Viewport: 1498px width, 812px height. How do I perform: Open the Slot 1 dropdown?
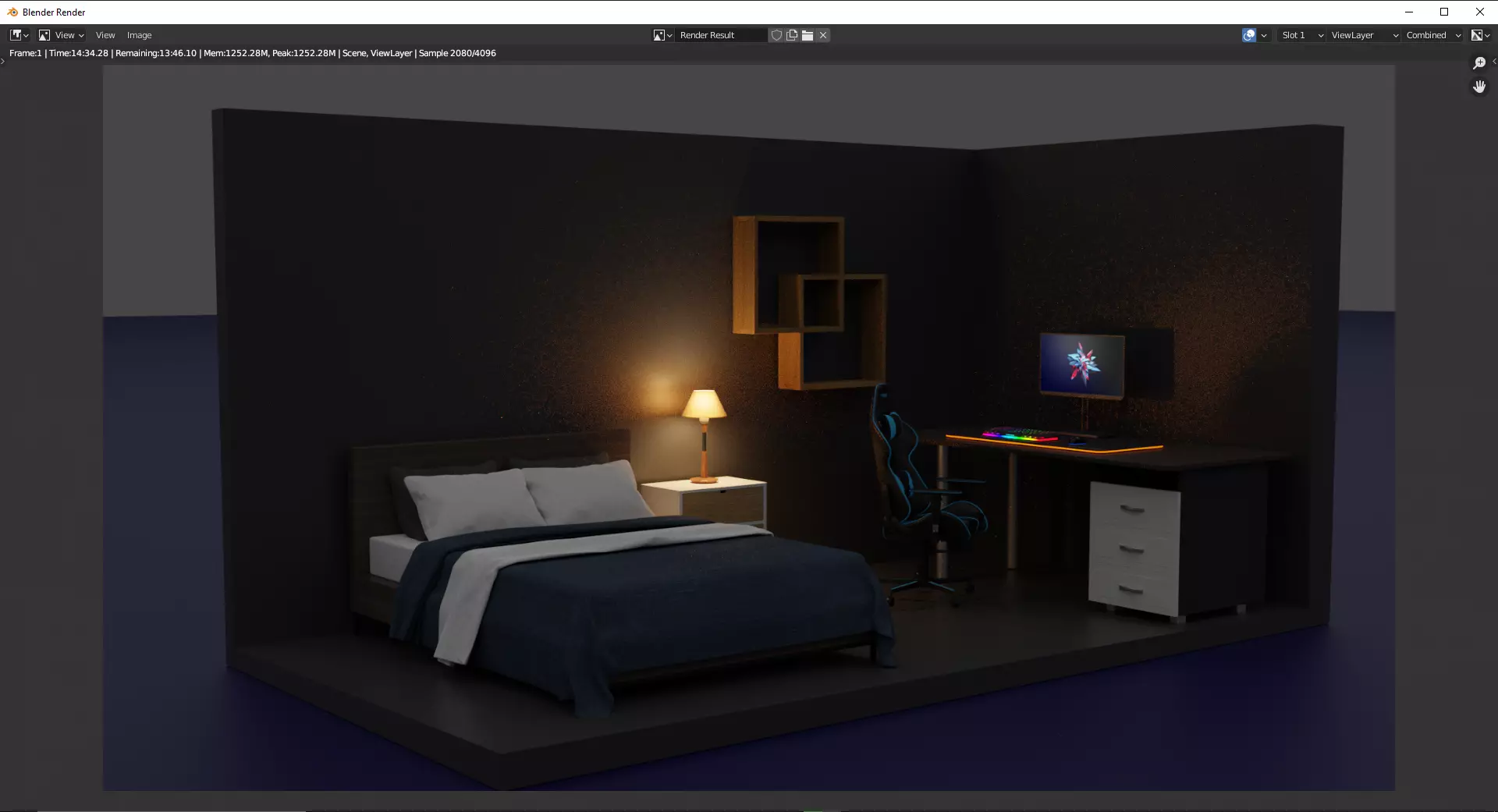point(1301,35)
